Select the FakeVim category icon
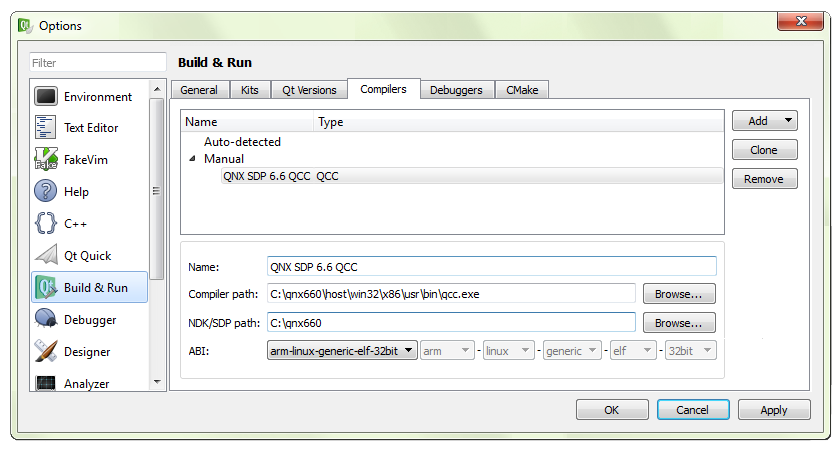 pos(46,160)
